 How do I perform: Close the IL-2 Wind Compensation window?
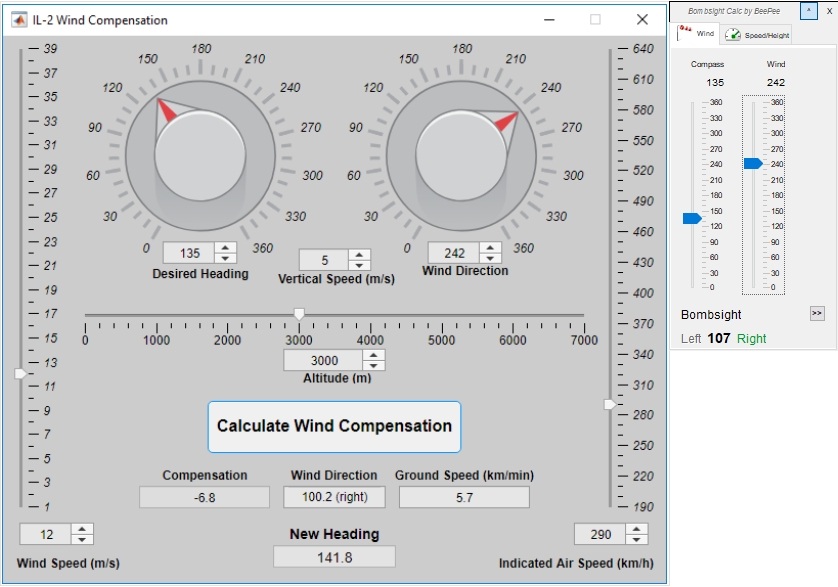[x=642, y=20]
